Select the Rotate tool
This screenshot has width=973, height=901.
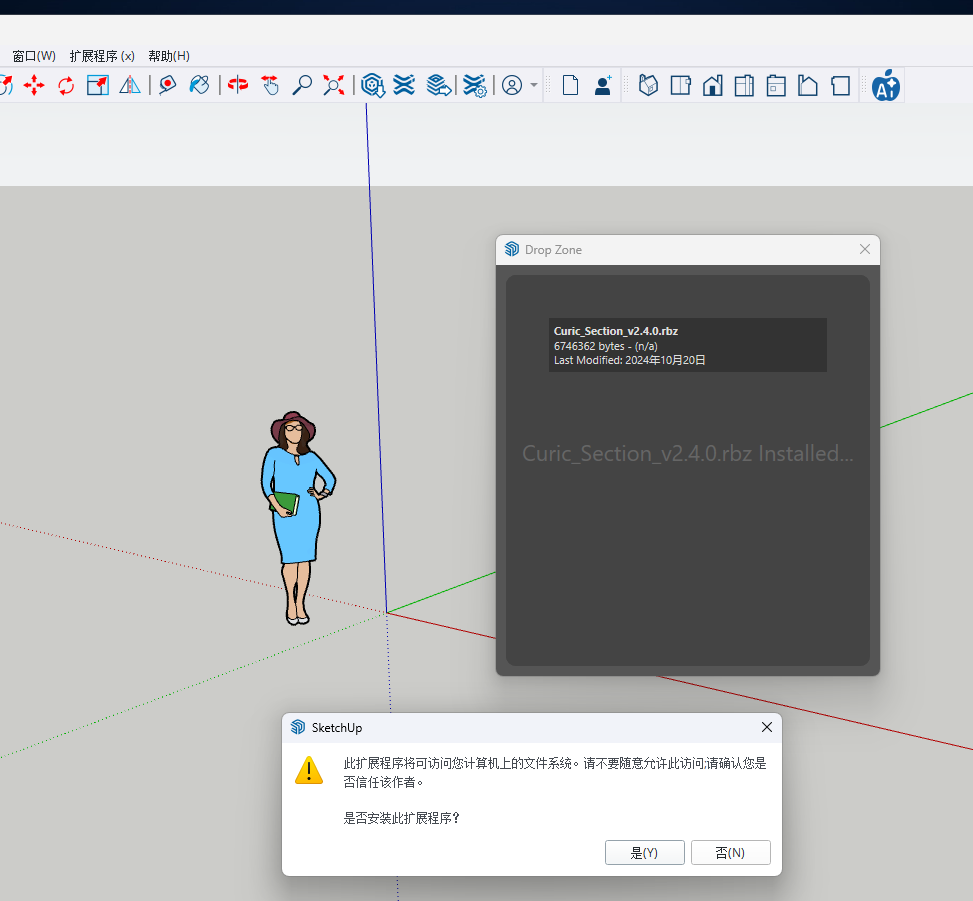pyautogui.click(x=66, y=85)
